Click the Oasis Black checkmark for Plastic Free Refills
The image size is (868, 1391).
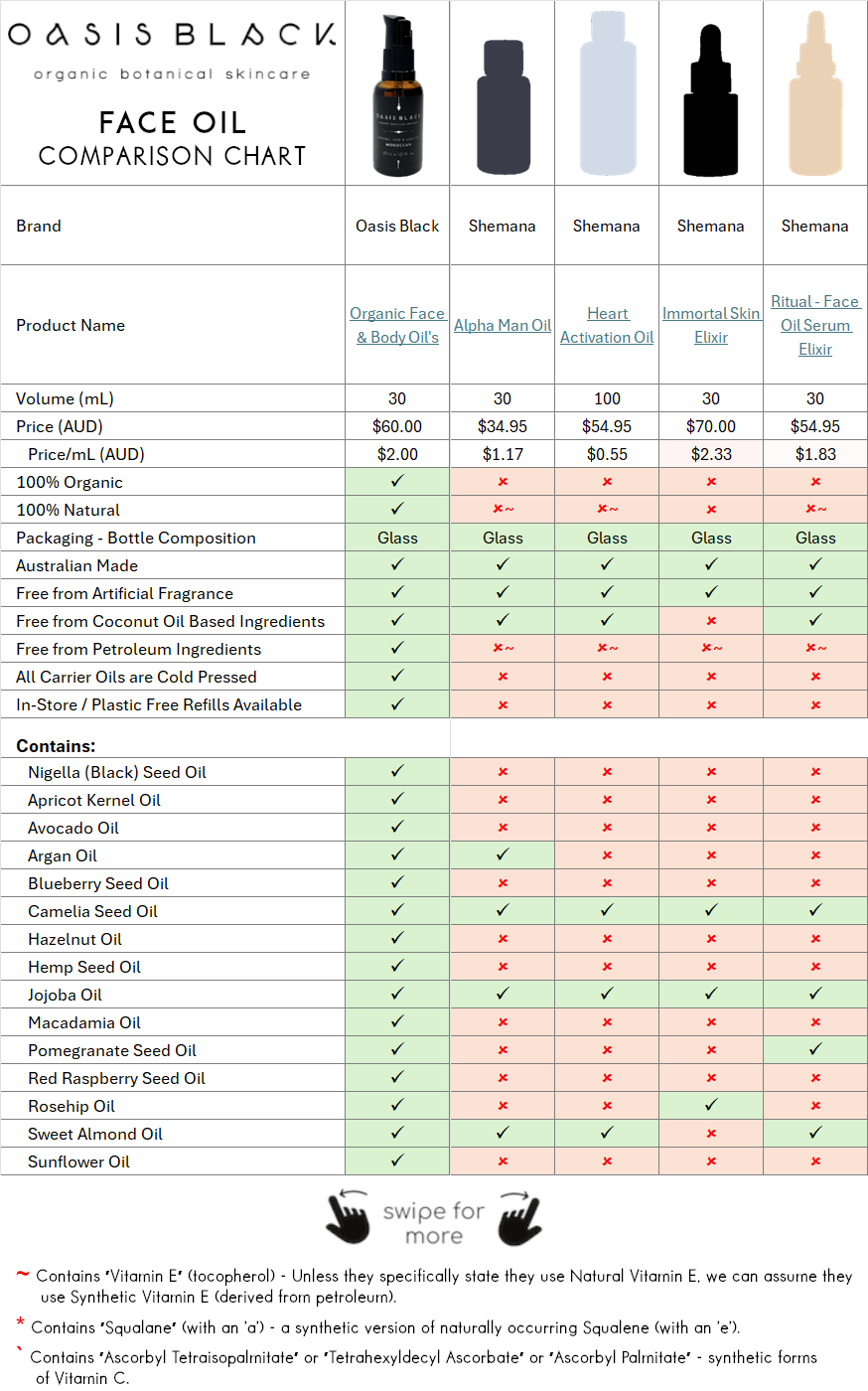397,703
